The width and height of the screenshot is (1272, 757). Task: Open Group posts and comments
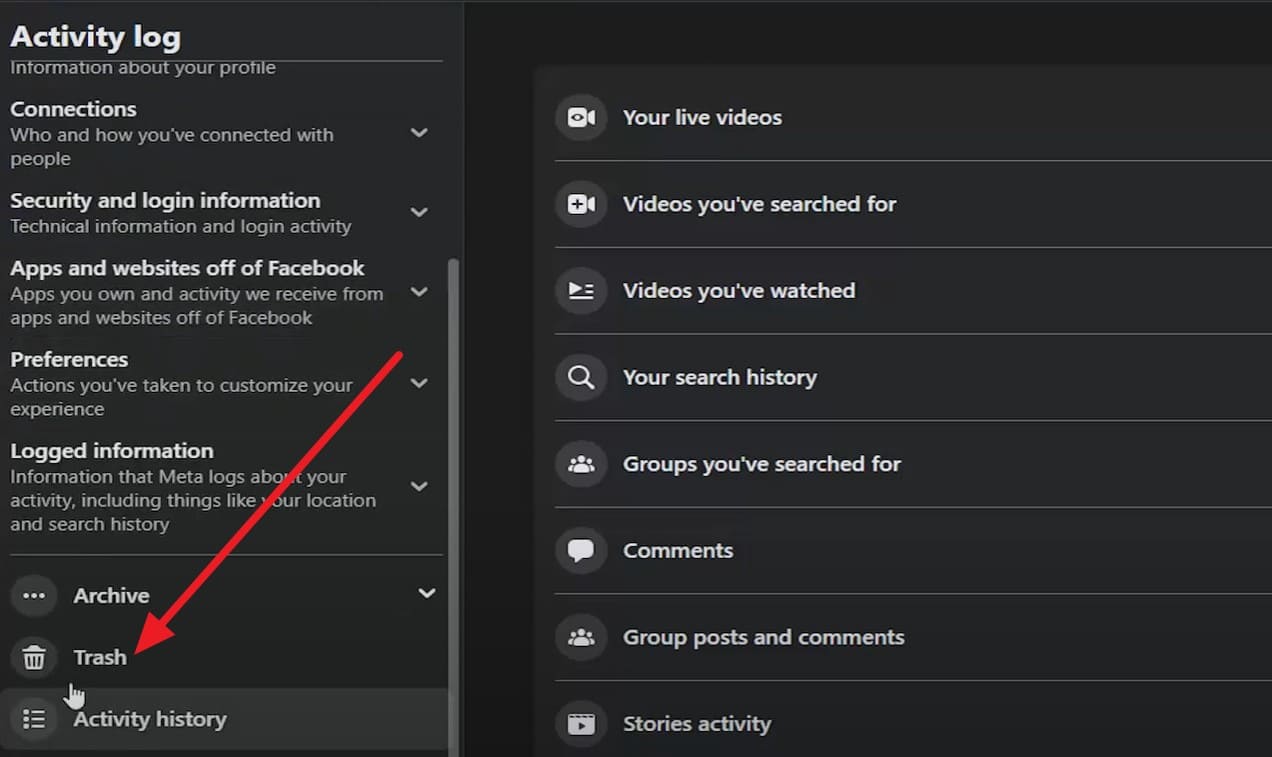click(763, 637)
